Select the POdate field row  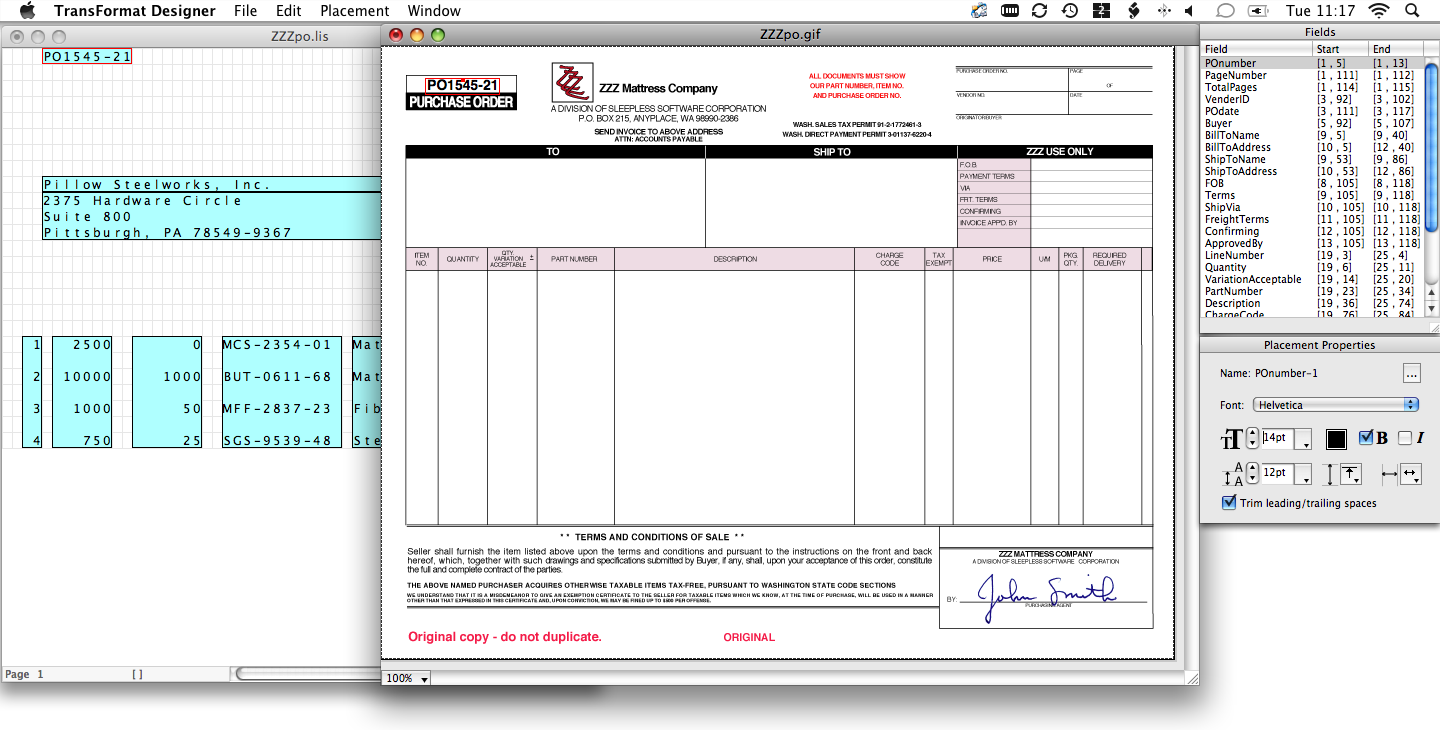[x=1312, y=111]
